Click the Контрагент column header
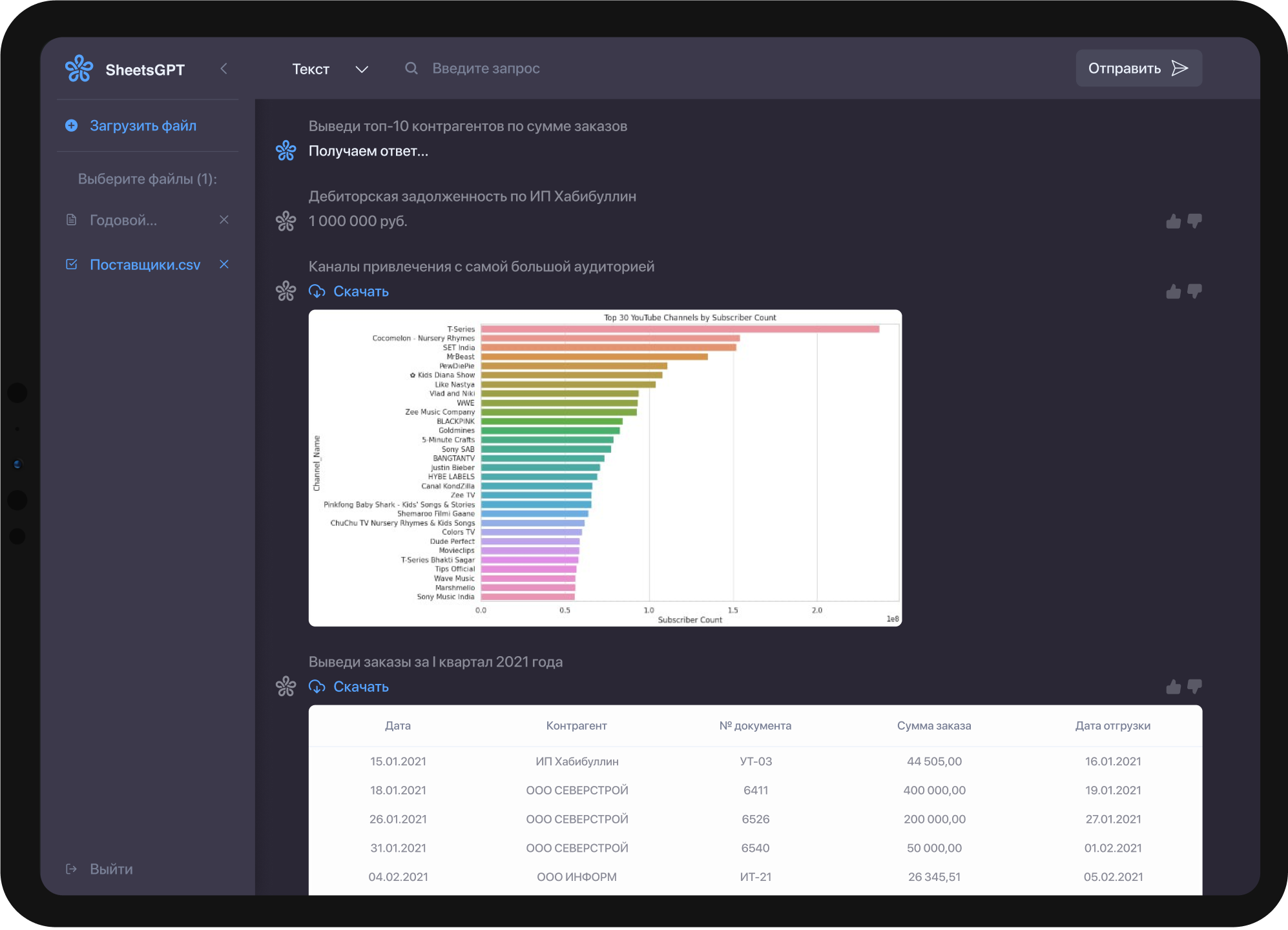This screenshot has height=930, width=1288. [577, 726]
